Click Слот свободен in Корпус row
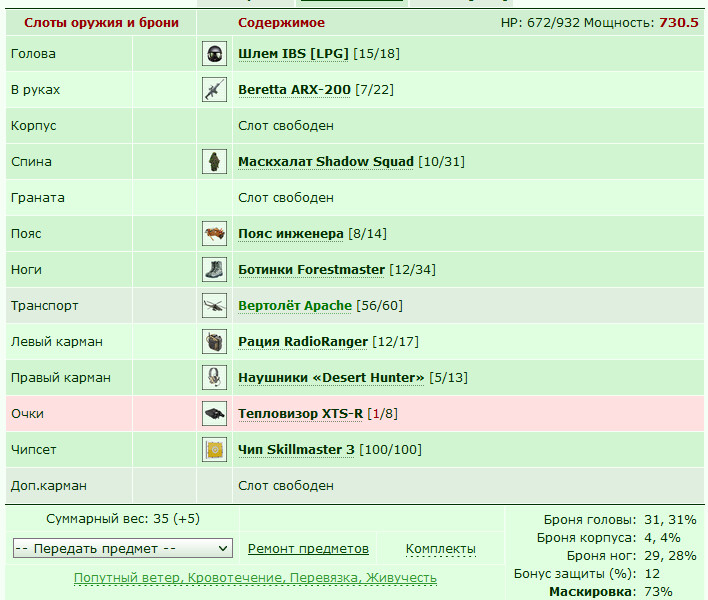The width and height of the screenshot is (708, 600). coord(286,126)
